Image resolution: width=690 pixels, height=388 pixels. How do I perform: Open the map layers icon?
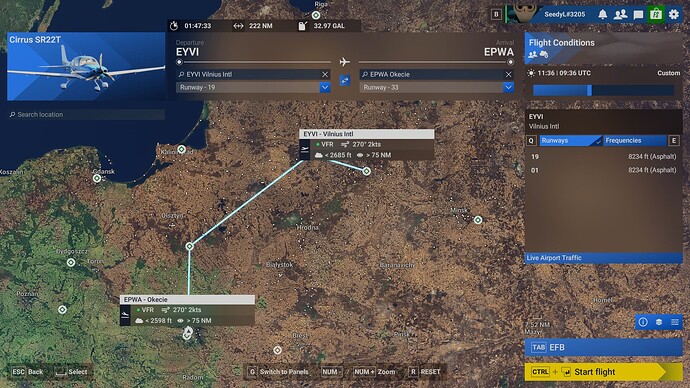[659, 322]
